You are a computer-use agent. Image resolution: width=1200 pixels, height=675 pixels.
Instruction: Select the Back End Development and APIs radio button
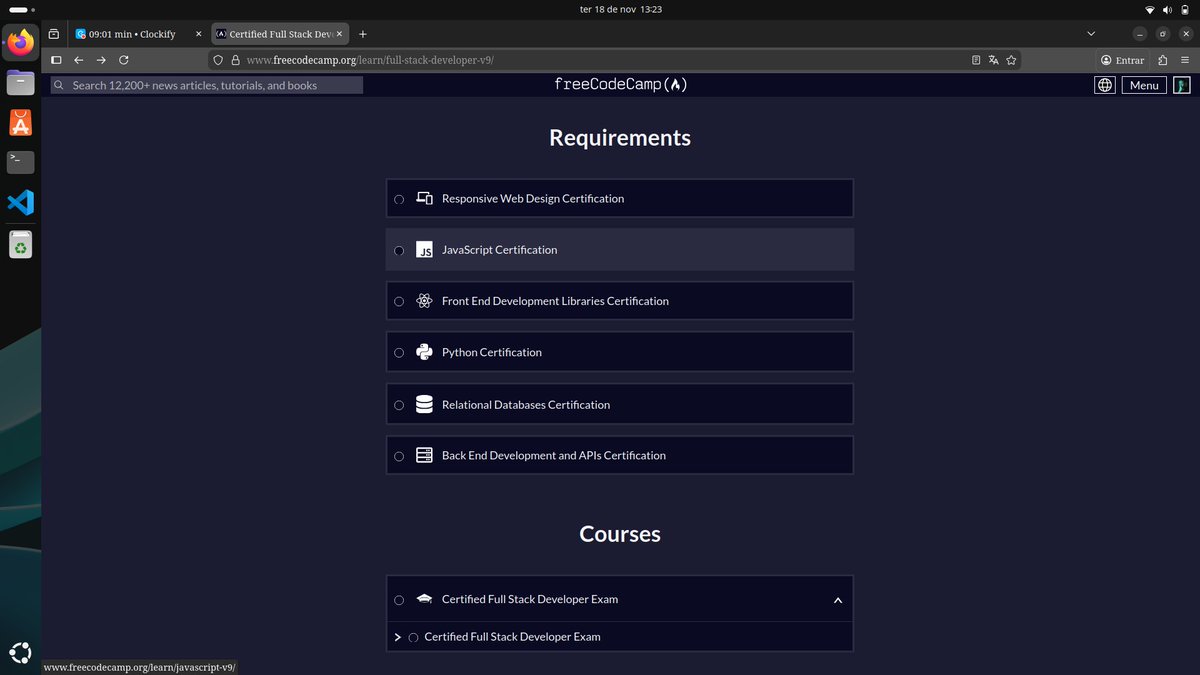point(399,456)
